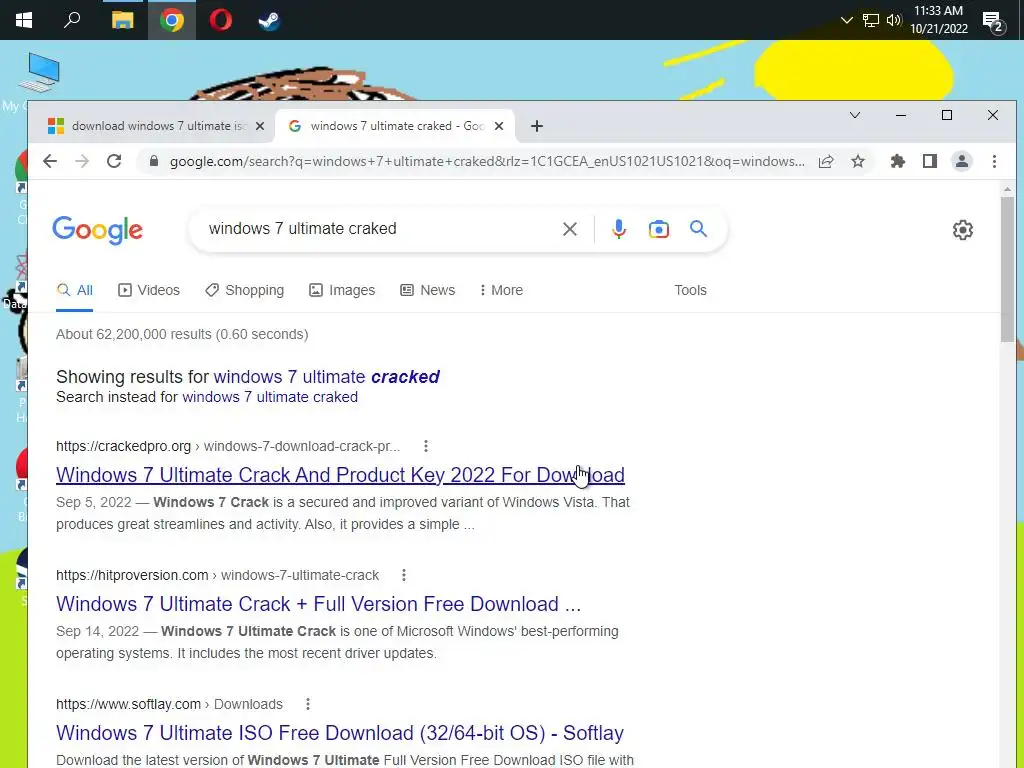Open Google quick settings gear
The width and height of the screenshot is (1024, 768).
click(x=963, y=230)
